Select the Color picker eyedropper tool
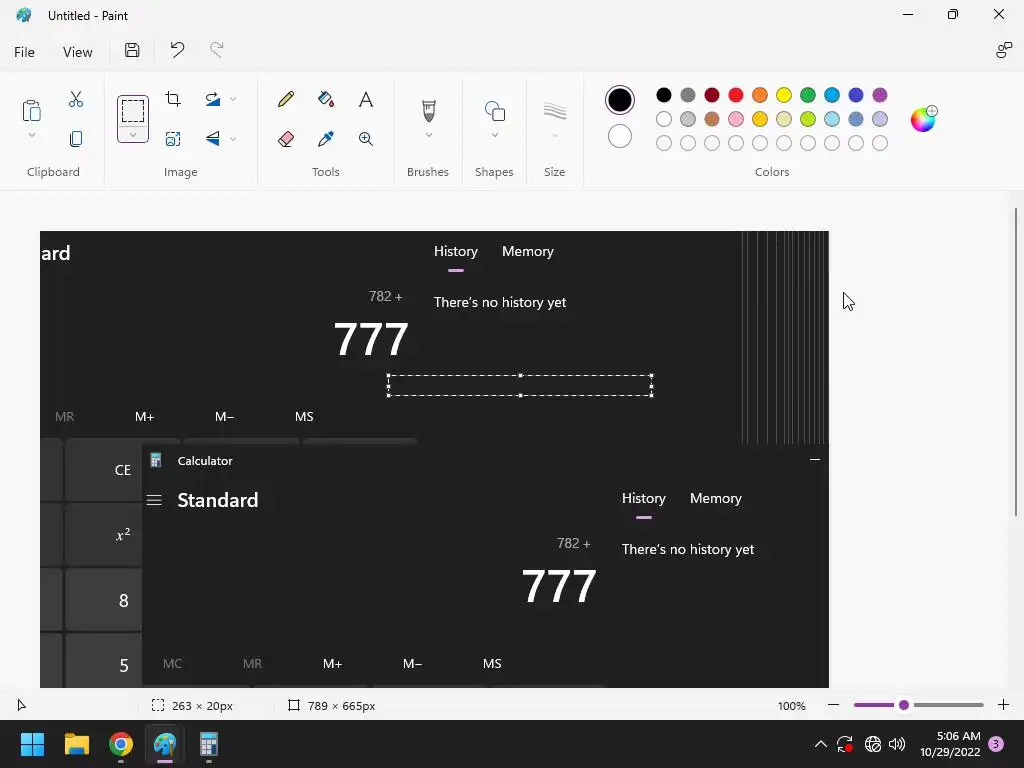This screenshot has width=1024, height=768. (x=326, y=138)
